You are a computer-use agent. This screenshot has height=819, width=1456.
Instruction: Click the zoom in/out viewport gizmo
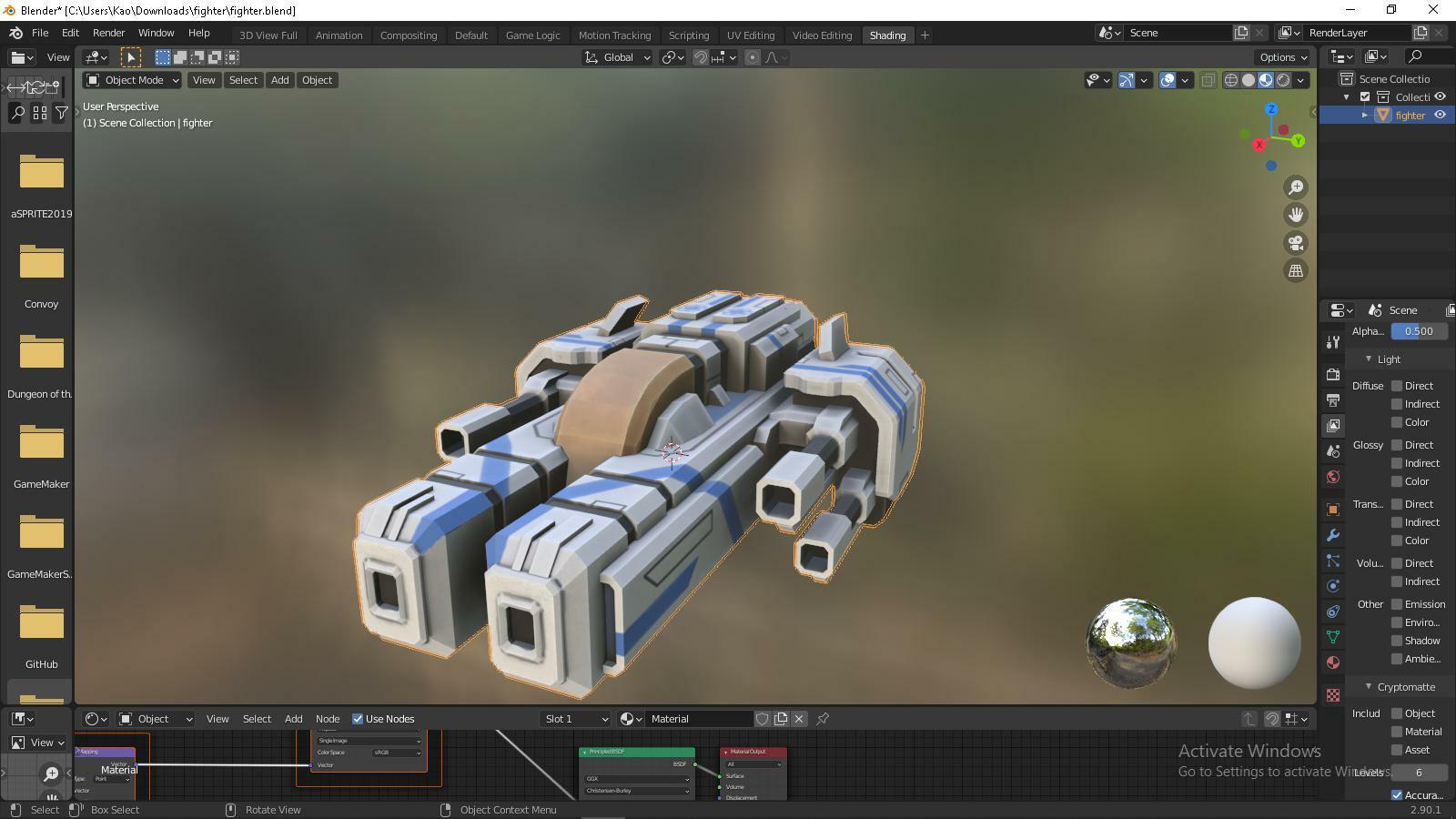pyautogui.click(x=1295, y=187)
